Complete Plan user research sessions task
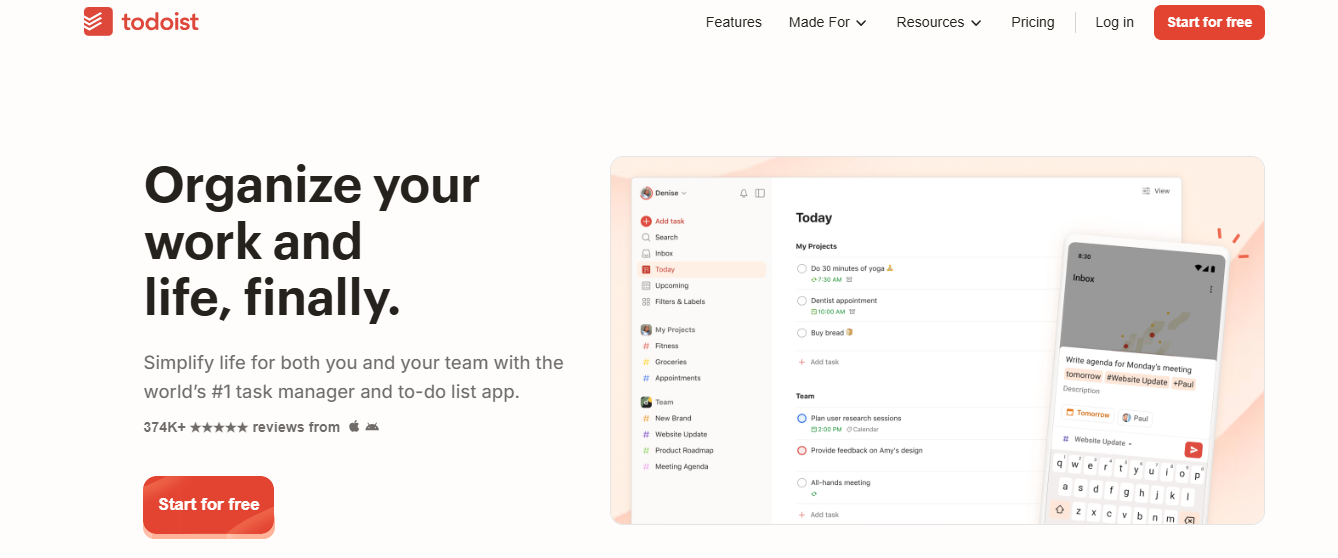This screenshot has height=558, width=1338. tap(802, 418)
